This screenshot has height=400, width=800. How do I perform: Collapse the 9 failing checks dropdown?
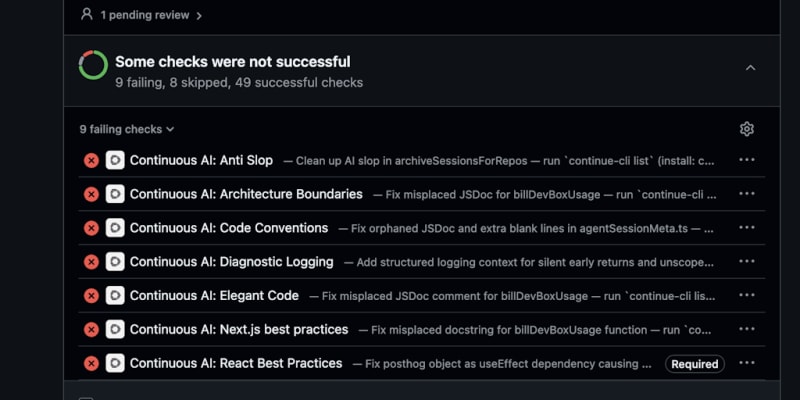pos(127,129)
